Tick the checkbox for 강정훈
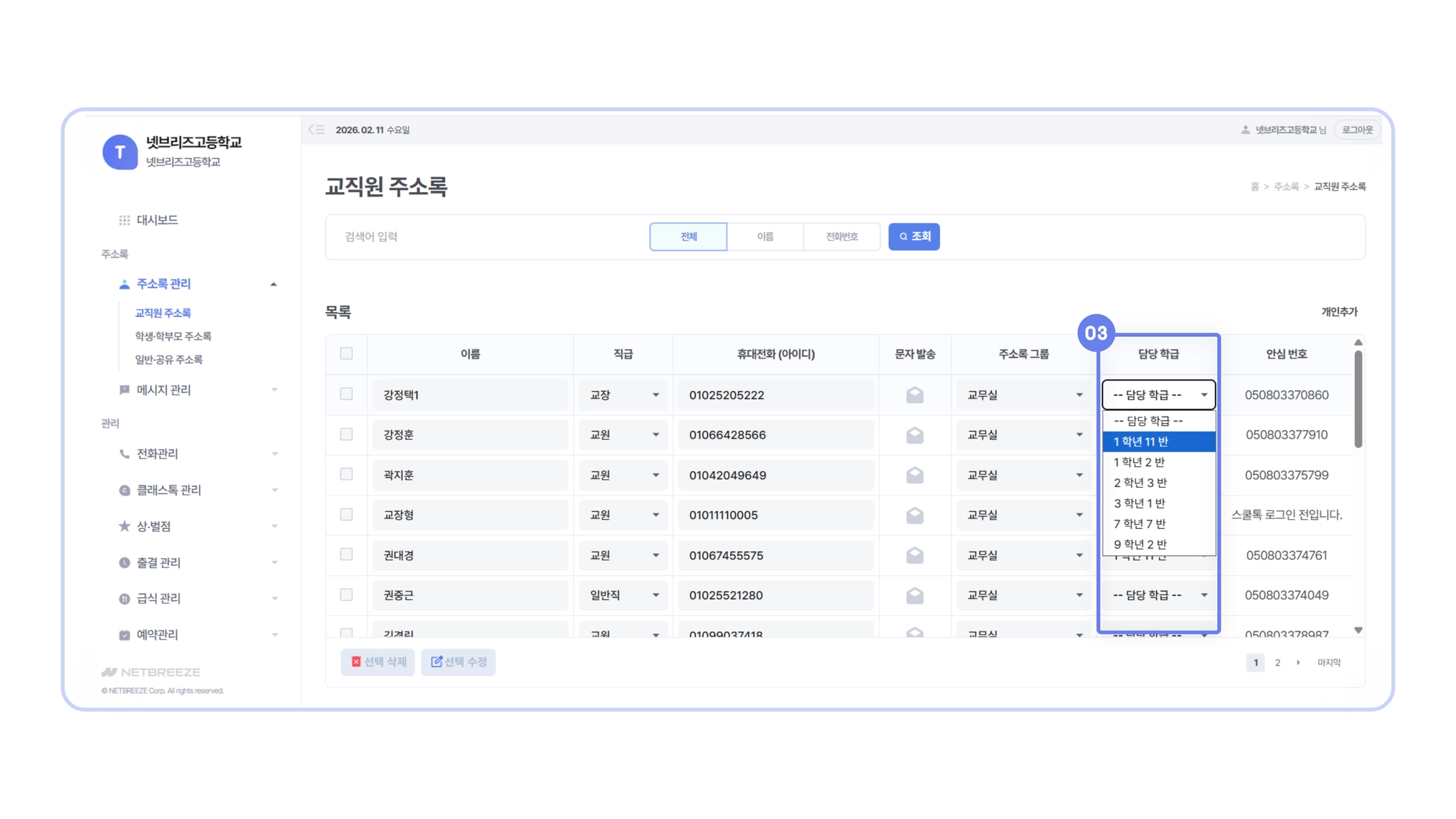This screenshot has height=819, width=1456. [x=346, y=434]
